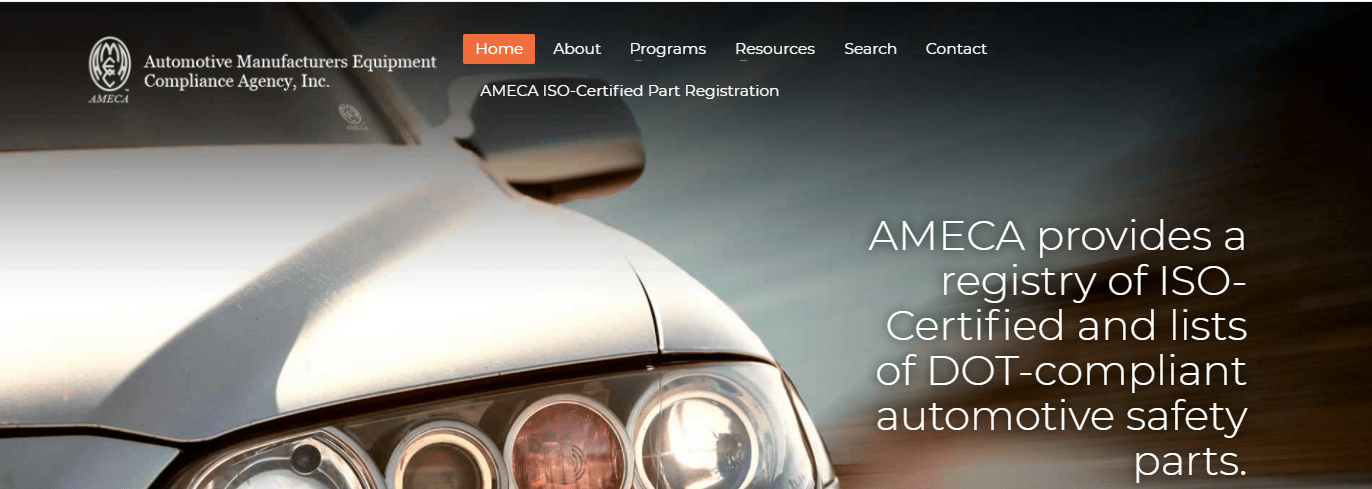Open the Contact page link
1372x489 pixels.
tap(956, 49)
